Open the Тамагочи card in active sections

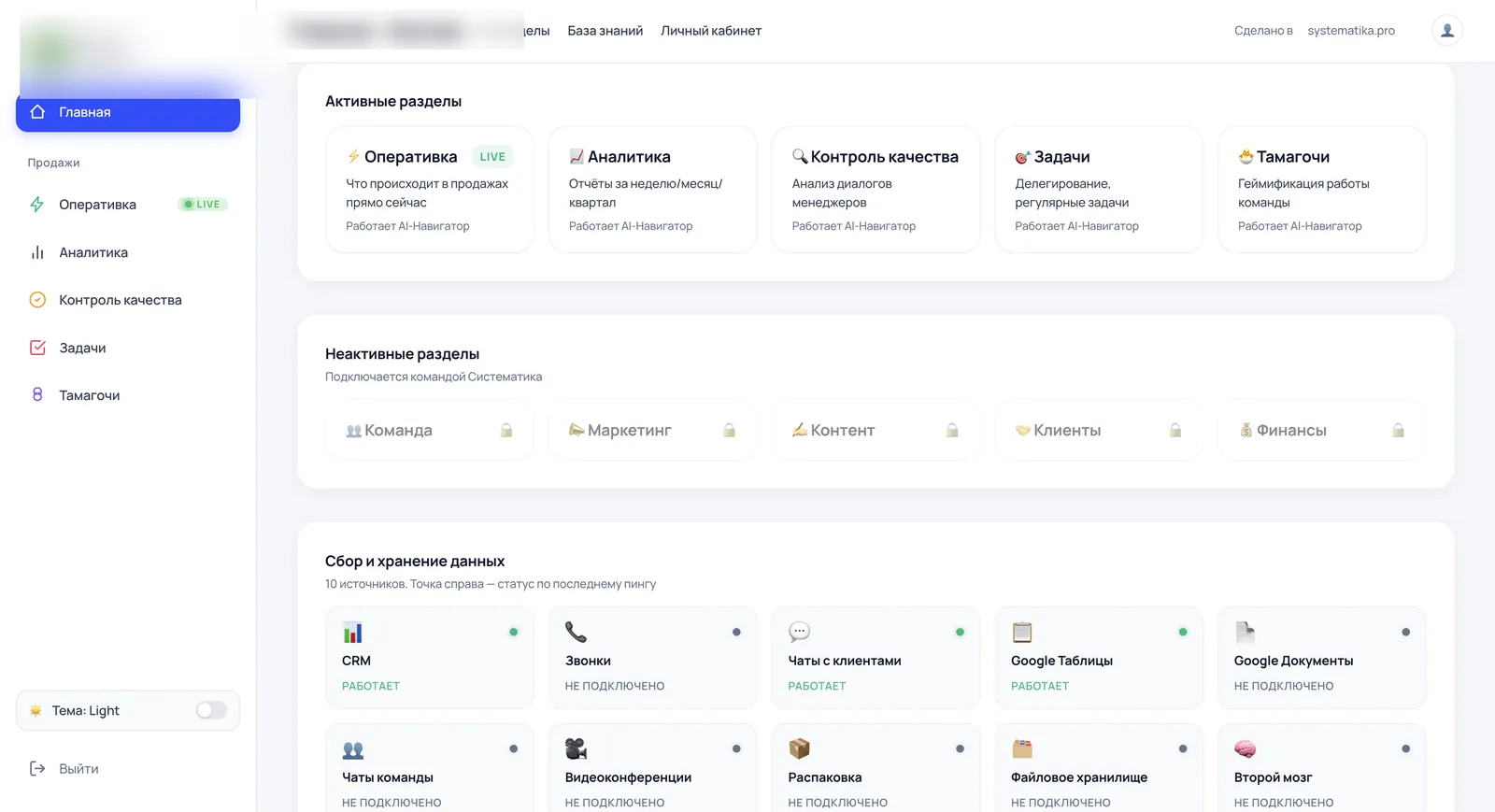[1322, 190]
